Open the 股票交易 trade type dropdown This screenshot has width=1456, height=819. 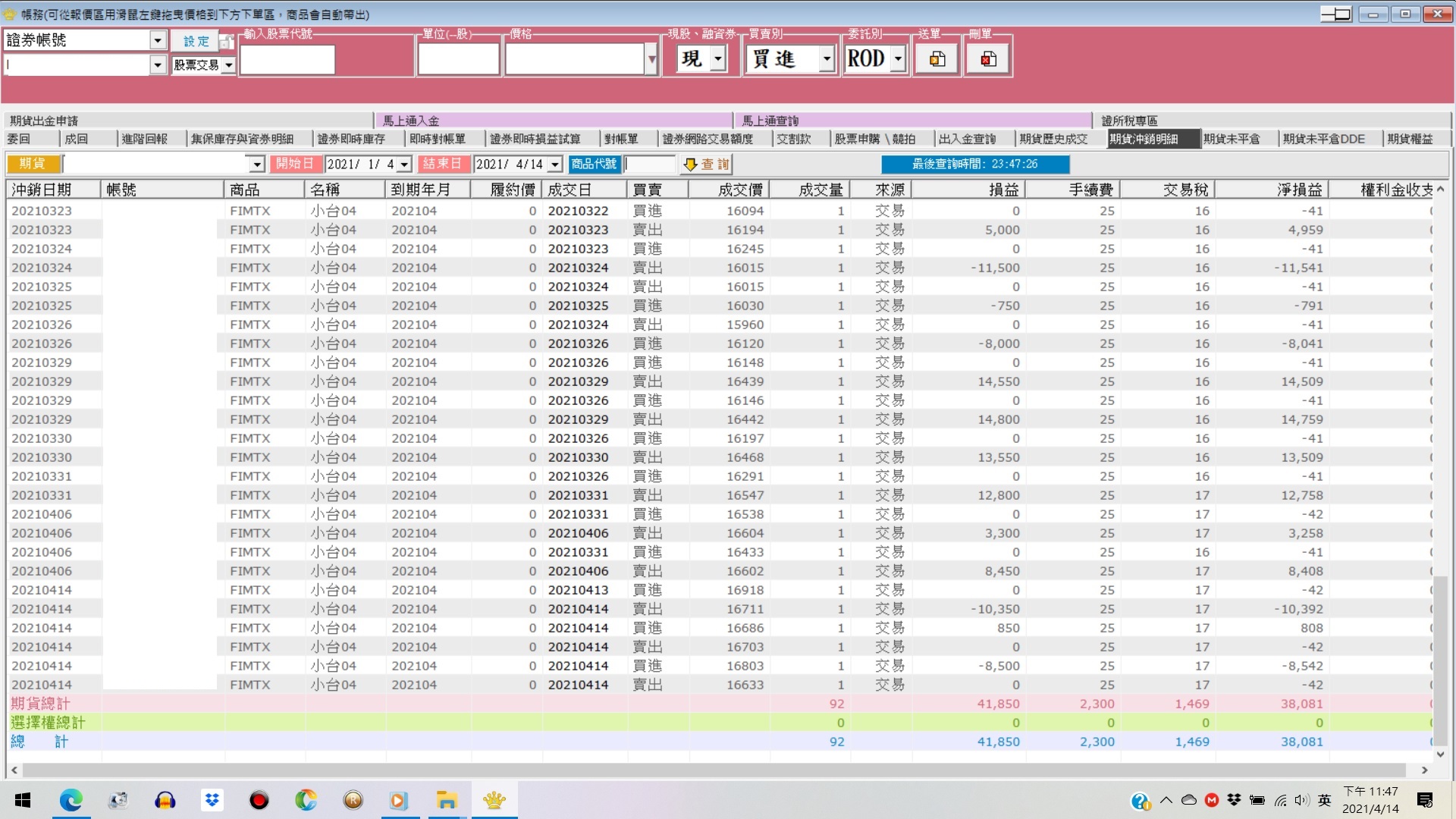[228, 65]
